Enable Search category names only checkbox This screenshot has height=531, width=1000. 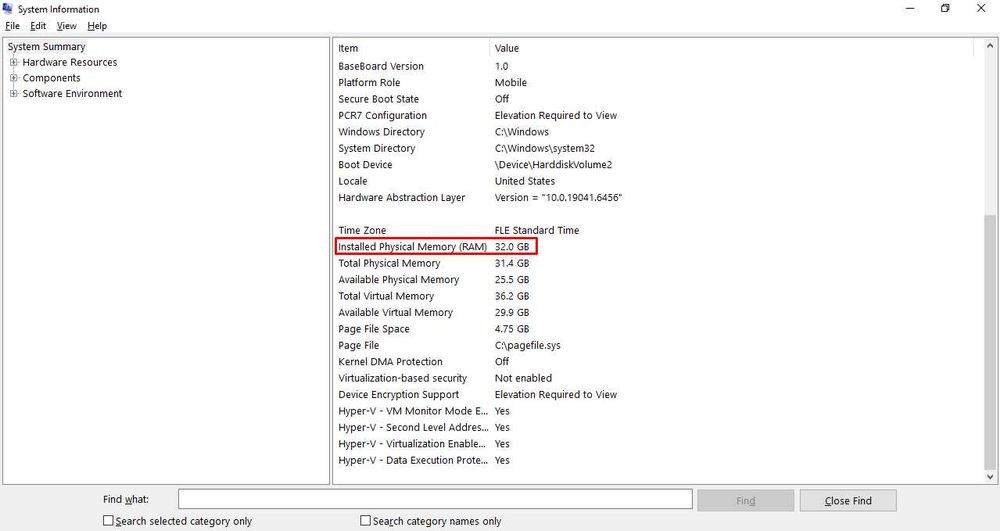pyautogui.click(x=365, y=521)
